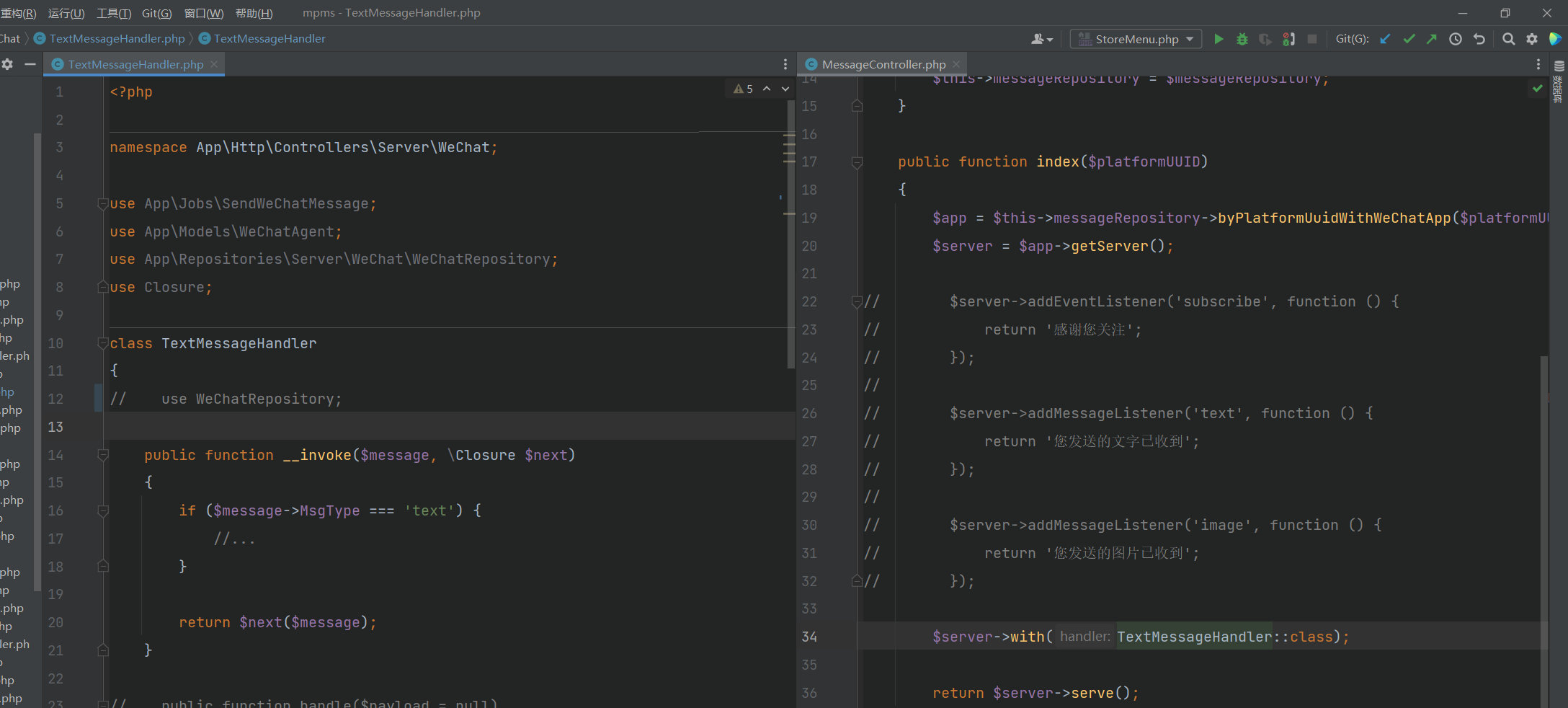Go to next highlighted warning arrow
The image size is (1568, 708).
pos(785,89)
